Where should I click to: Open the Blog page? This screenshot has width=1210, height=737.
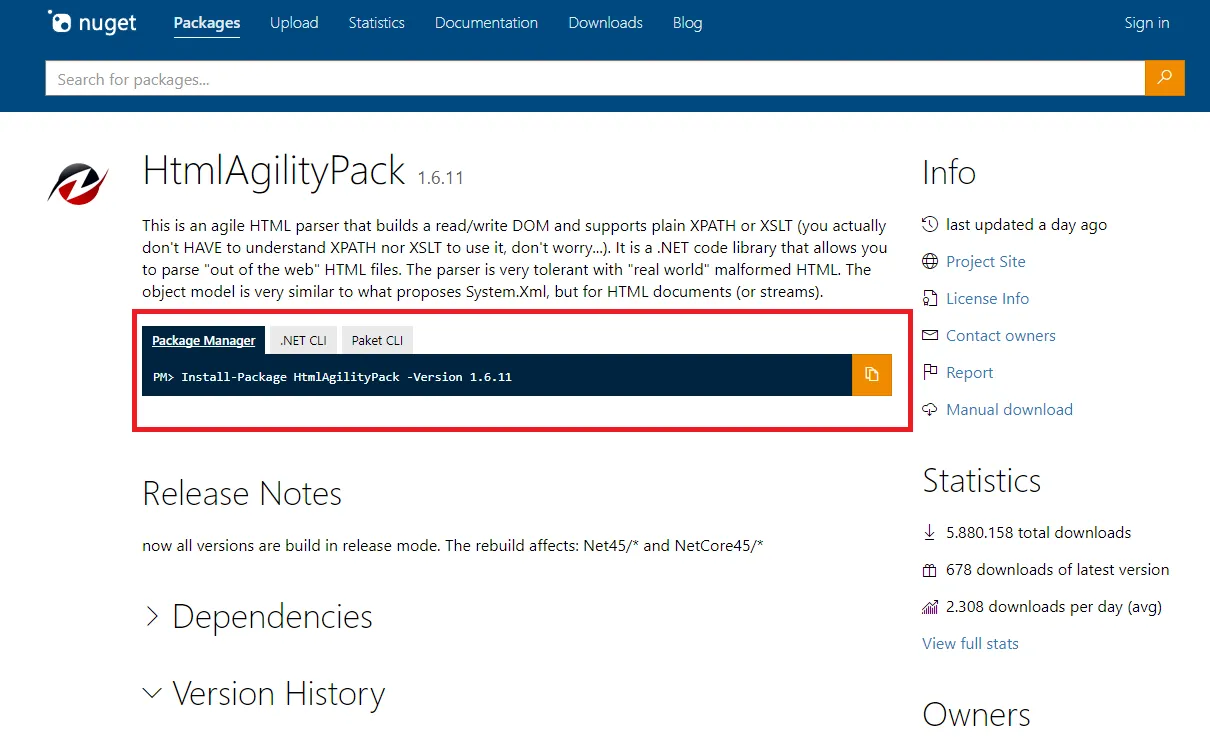[x=688, y=22]
